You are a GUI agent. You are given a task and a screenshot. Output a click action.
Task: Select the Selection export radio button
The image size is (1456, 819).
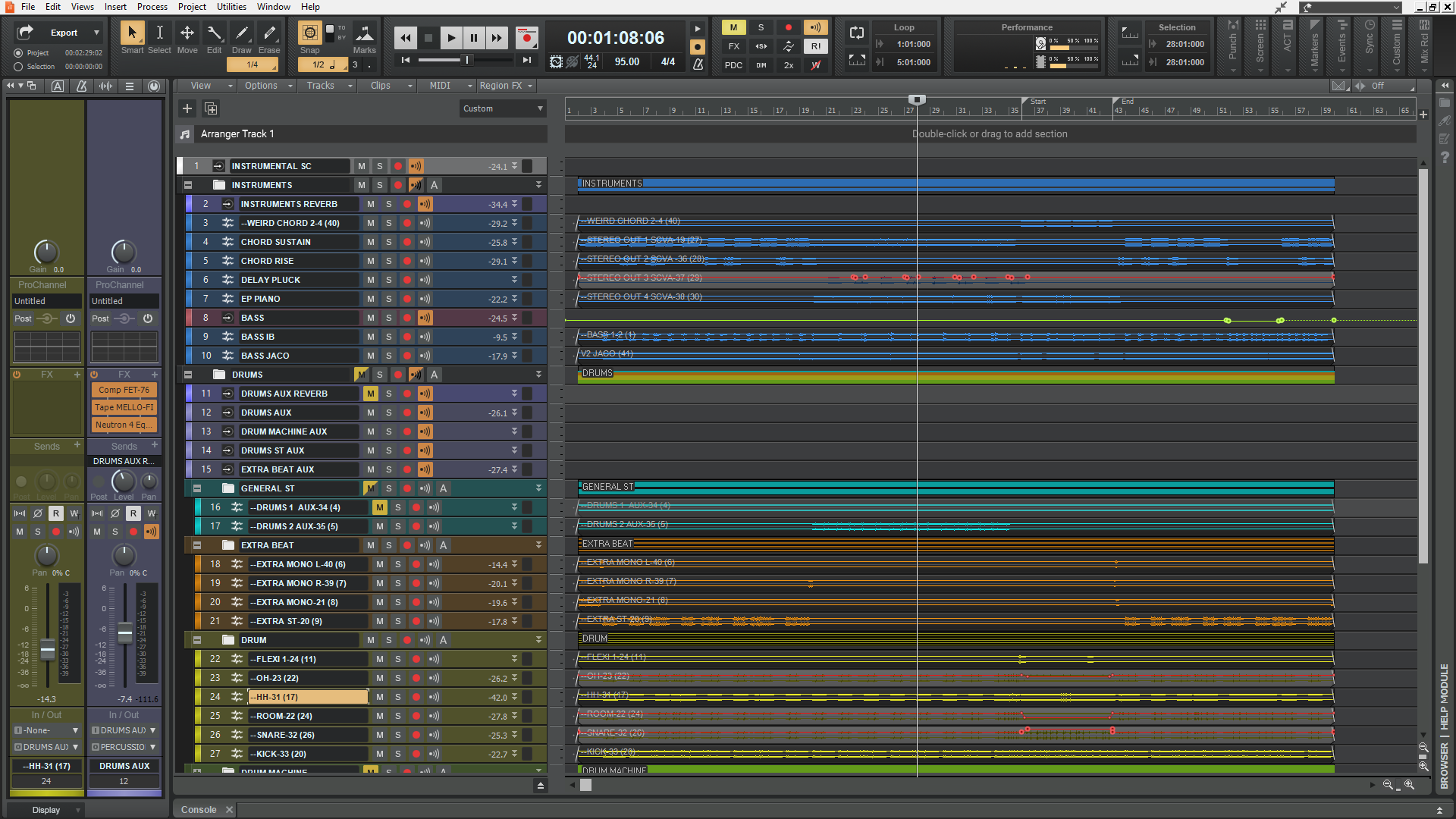pos(18,67)
